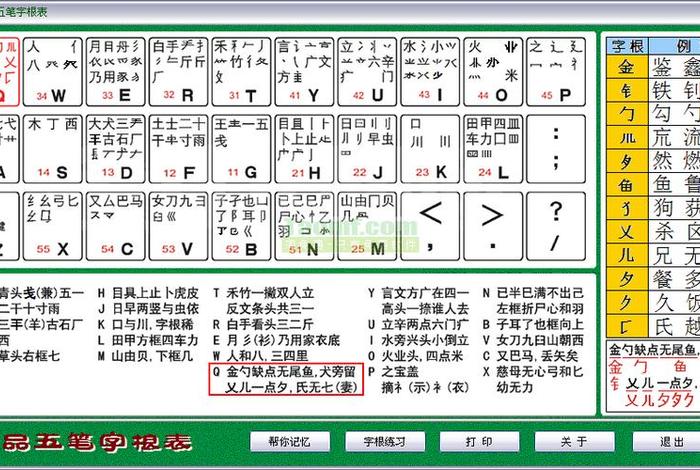Select the M key (25) card

tap(367, 226)
